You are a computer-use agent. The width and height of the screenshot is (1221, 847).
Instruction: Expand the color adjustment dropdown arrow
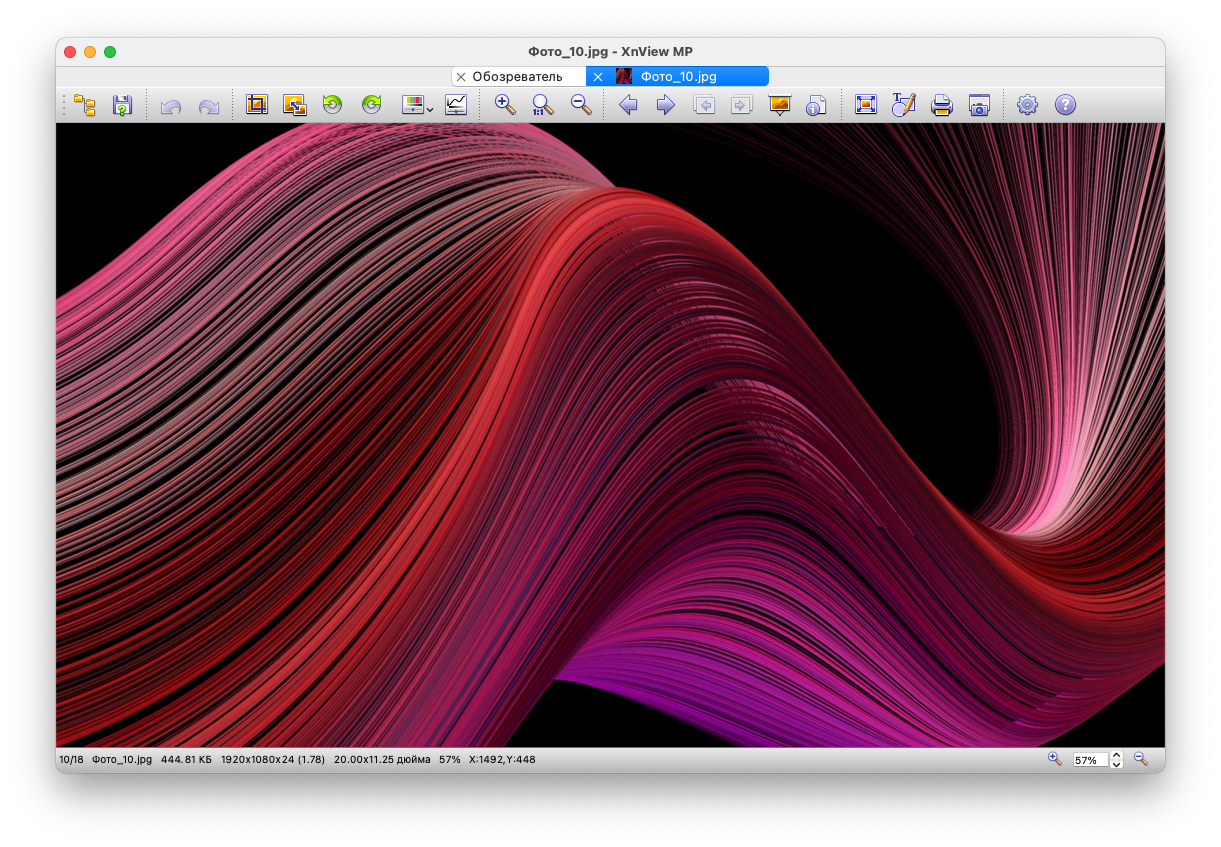[x=430, y=109]
